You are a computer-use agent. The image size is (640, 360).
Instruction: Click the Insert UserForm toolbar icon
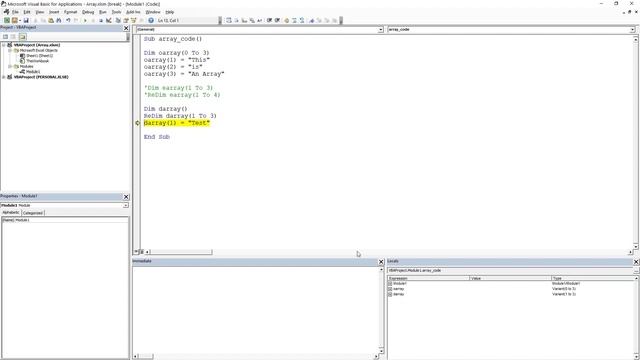15,20
